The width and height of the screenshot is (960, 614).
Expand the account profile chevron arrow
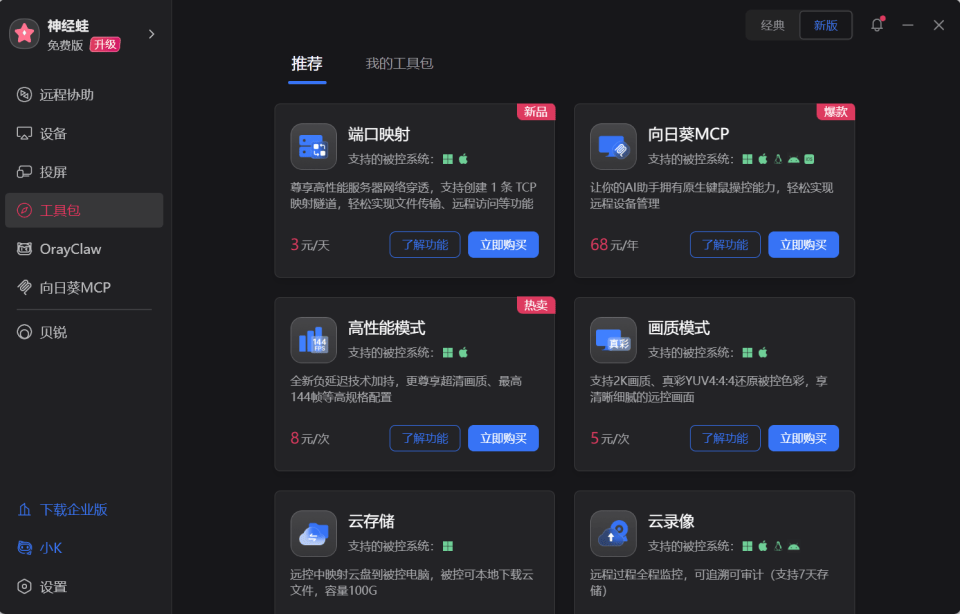coord(151,34)
